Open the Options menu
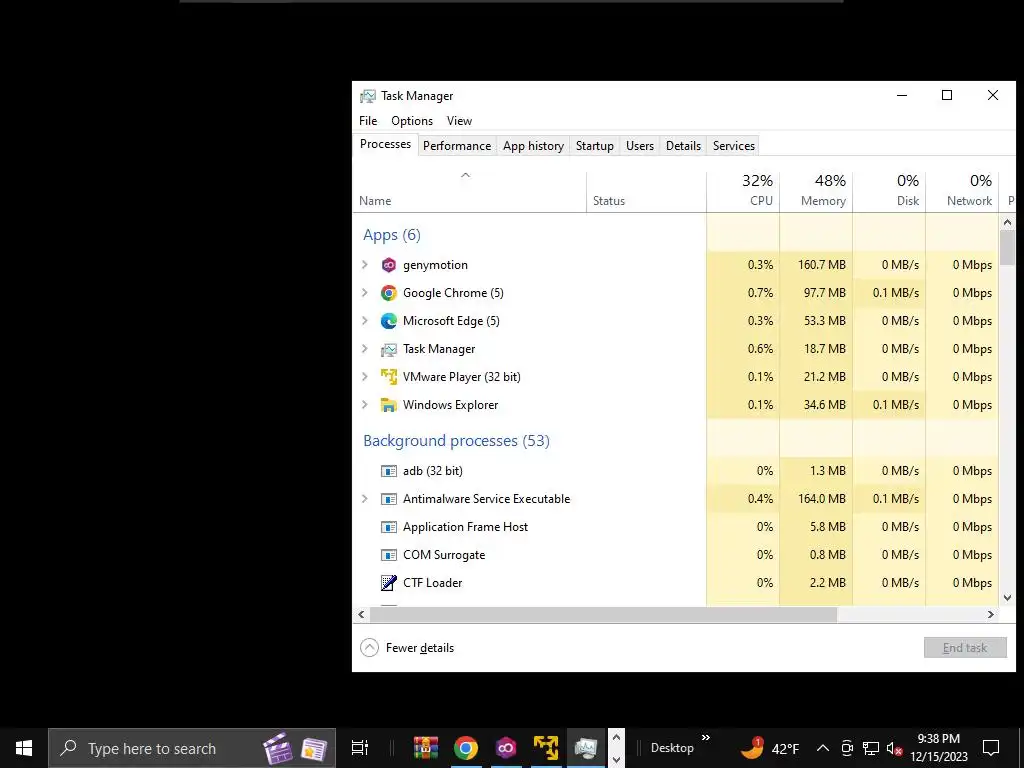The width and height of the screenshot is (1024, 768). click(412, 121)
